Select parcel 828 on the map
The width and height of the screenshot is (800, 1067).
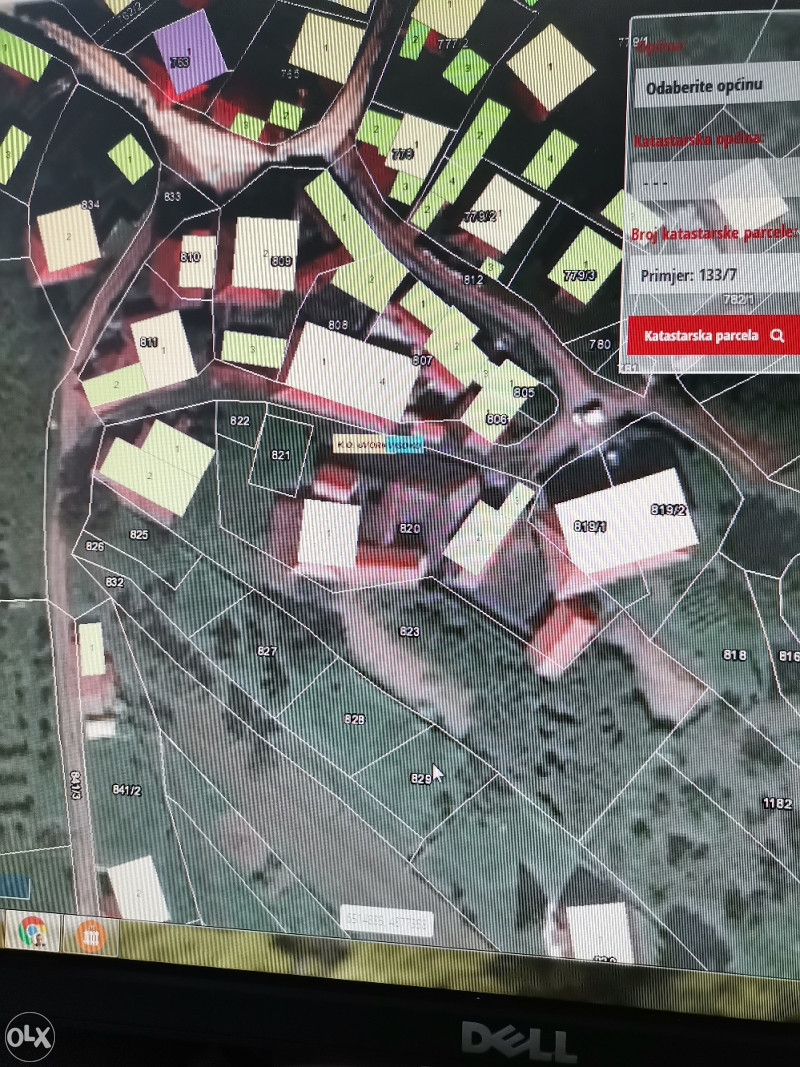tap(354, 719)
